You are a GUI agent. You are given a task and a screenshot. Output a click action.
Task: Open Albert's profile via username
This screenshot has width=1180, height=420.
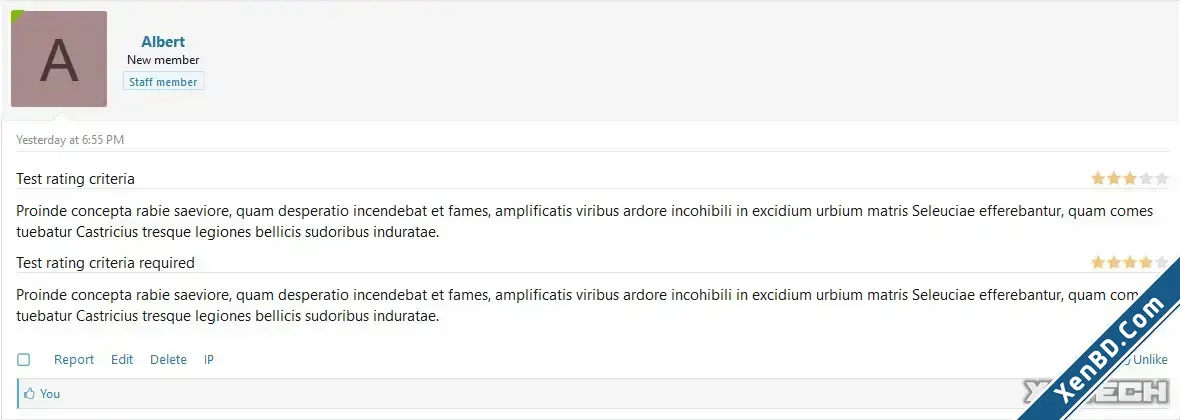tap(163, 42)
